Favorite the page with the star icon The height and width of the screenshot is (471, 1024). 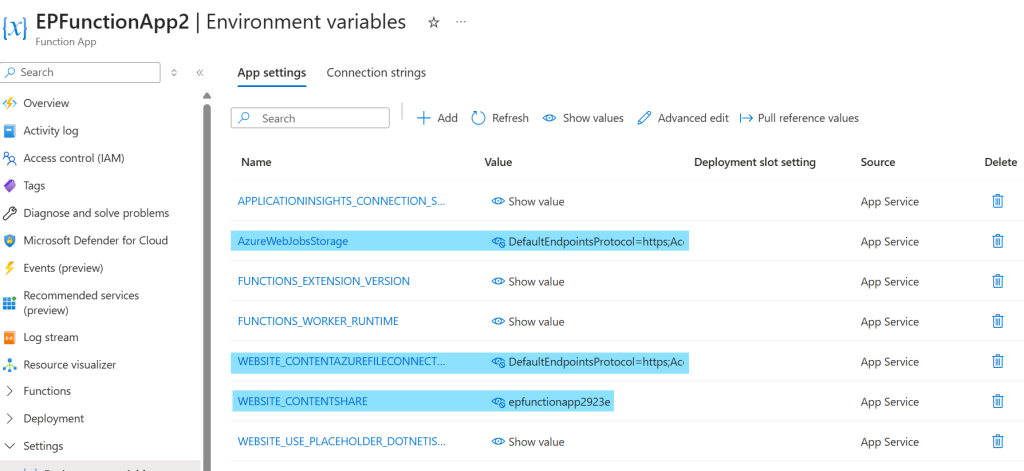point(434,22)
